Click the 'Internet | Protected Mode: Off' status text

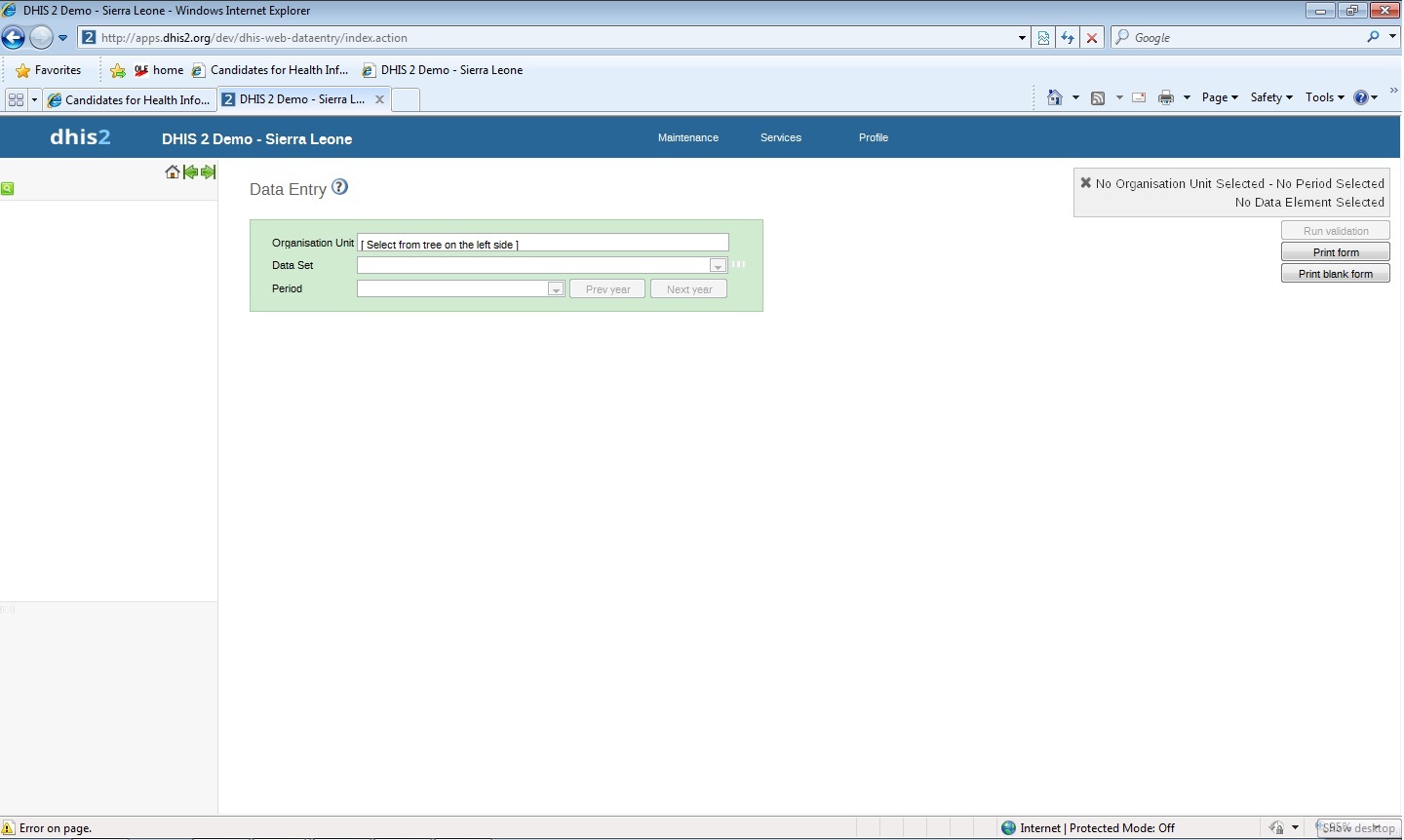(1097, 828)
